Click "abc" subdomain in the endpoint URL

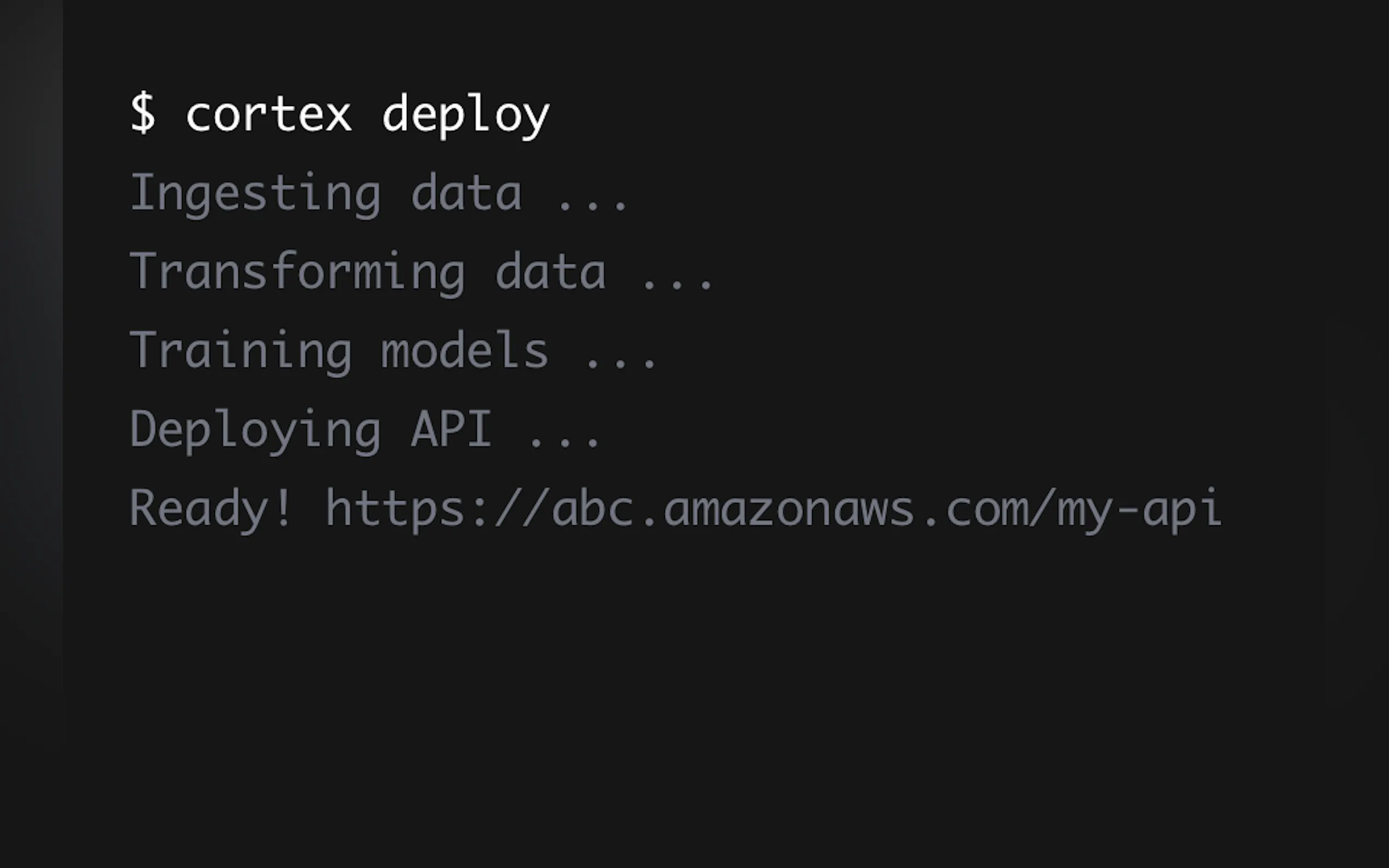[x=593, y=509]
